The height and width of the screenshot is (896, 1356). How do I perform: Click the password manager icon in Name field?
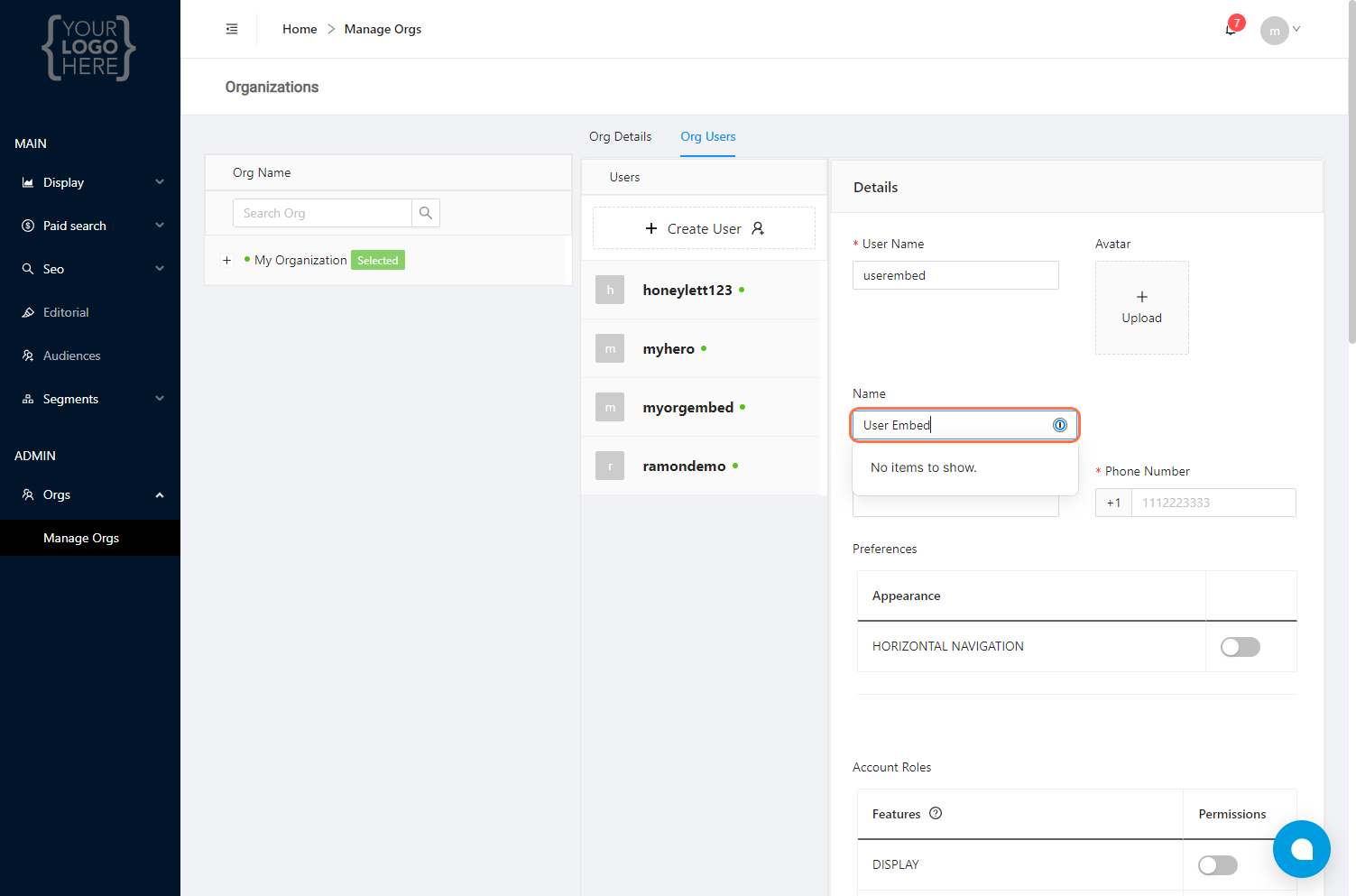tap(1060, 425)
